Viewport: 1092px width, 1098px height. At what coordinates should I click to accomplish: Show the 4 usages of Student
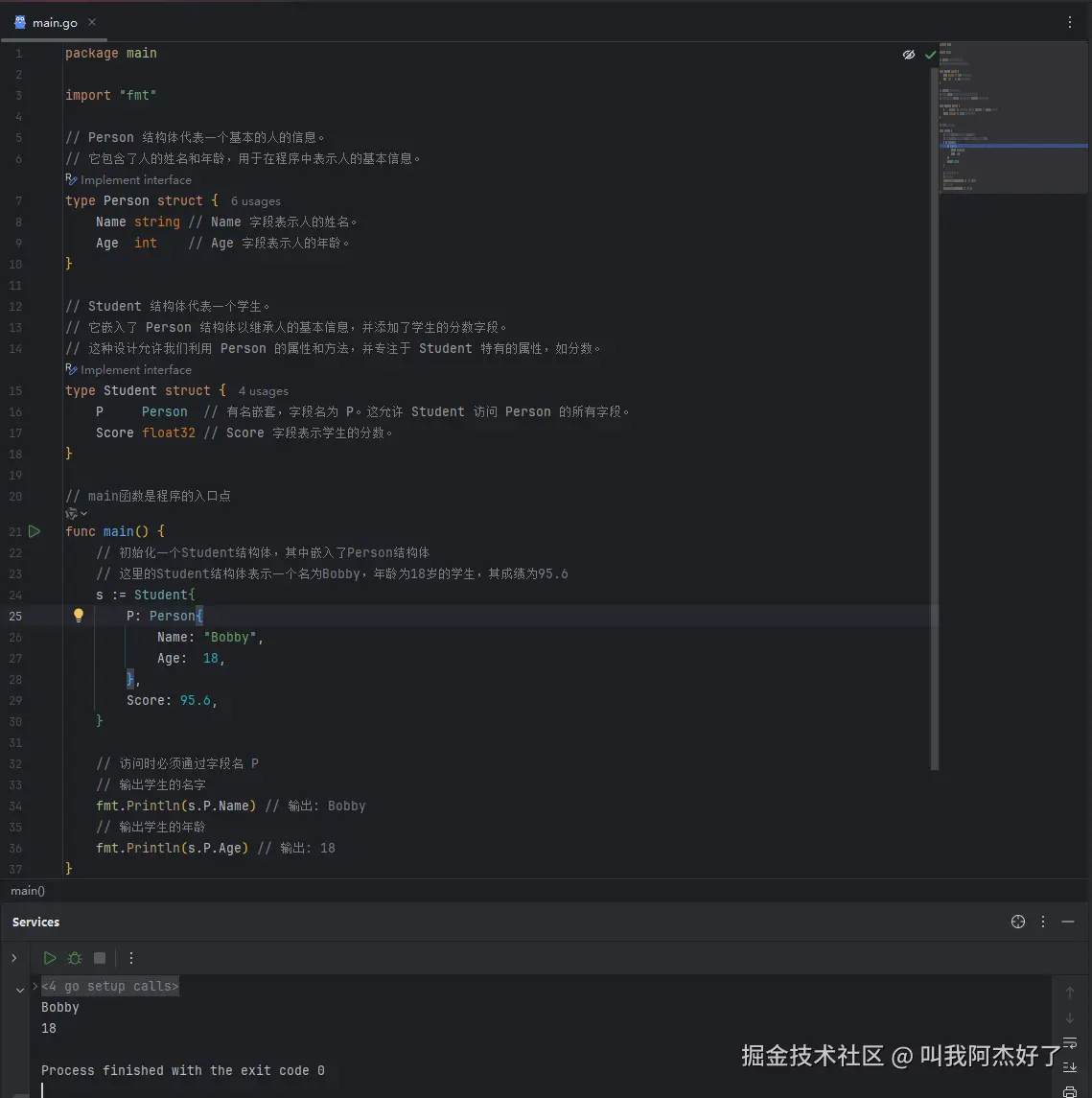click(264, 391)
